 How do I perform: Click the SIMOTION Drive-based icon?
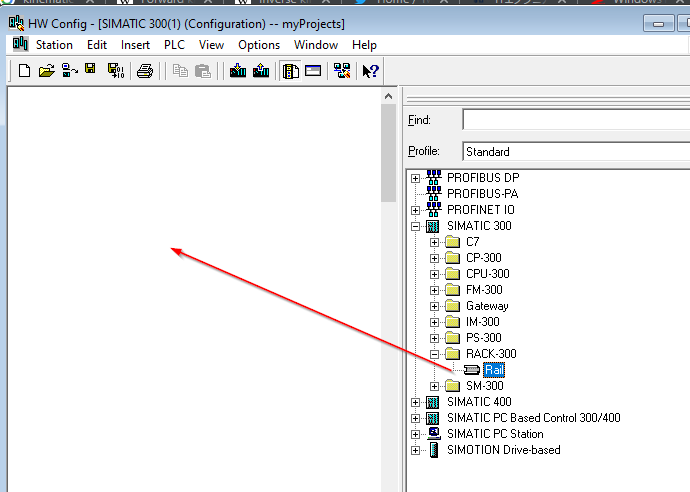(x=434, y=450)
